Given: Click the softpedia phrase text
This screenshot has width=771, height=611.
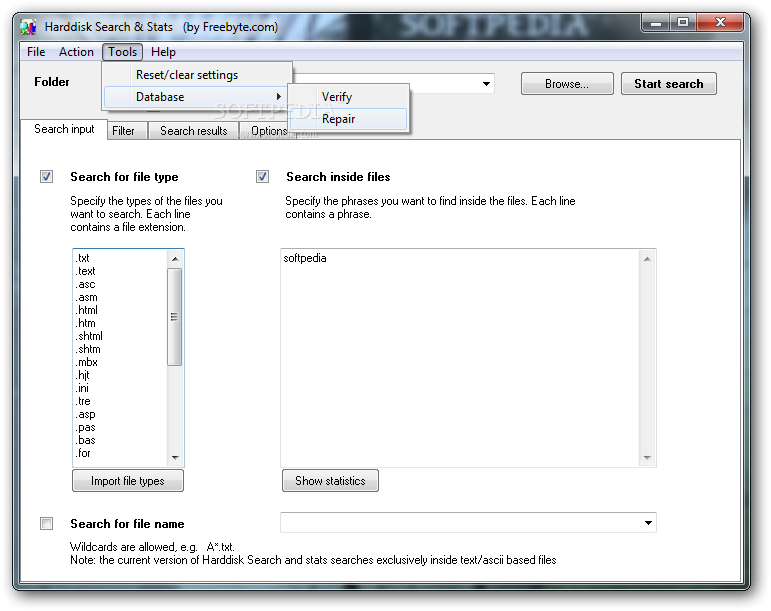Looking at the screenshot, I should click(x=305, y=258).
